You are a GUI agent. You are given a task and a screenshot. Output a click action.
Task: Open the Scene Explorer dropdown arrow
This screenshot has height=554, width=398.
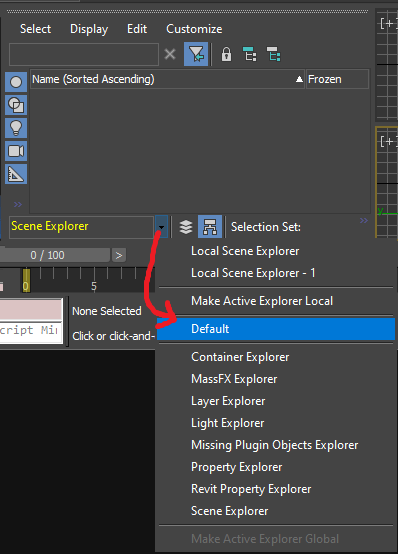click(x=161, y=227)
